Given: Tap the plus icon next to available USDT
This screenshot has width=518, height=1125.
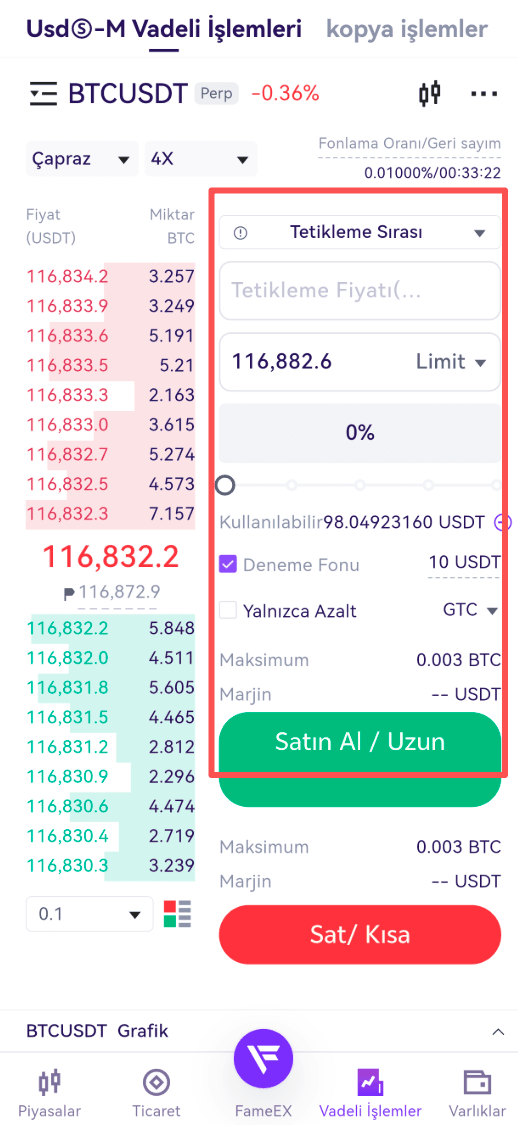Looking at the screenshot, I should pyautogui.click(x=502, y=522).
